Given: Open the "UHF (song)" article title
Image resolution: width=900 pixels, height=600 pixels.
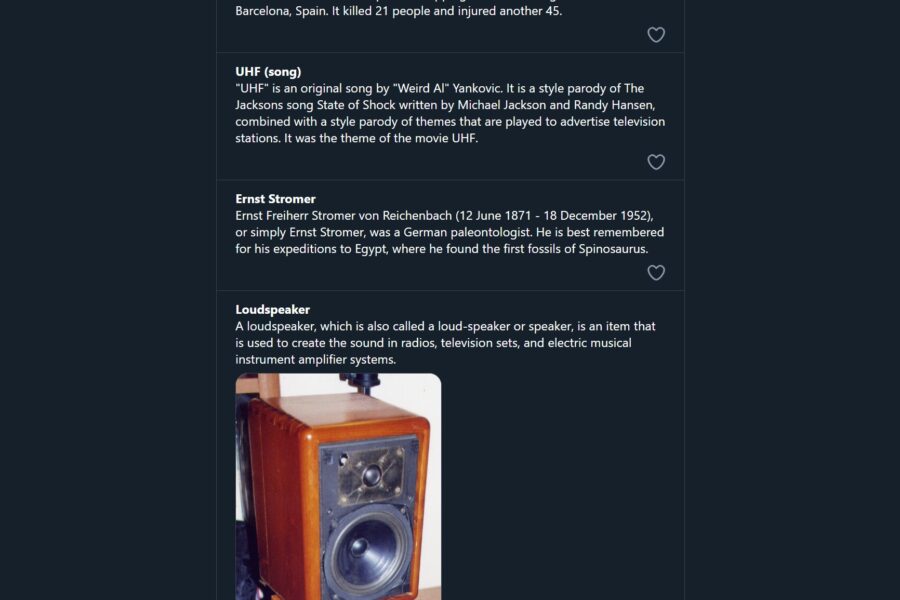Looking at the screenshot, I should (268, 72).
